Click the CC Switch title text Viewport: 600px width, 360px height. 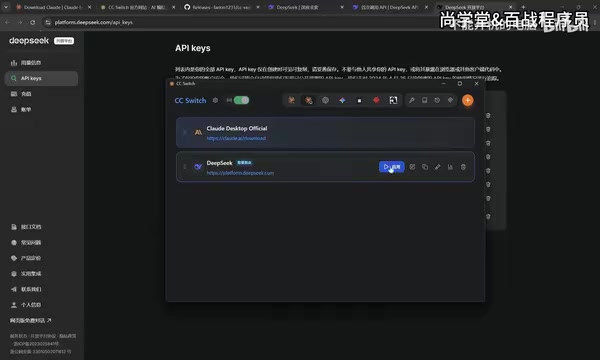pos(190,100)
